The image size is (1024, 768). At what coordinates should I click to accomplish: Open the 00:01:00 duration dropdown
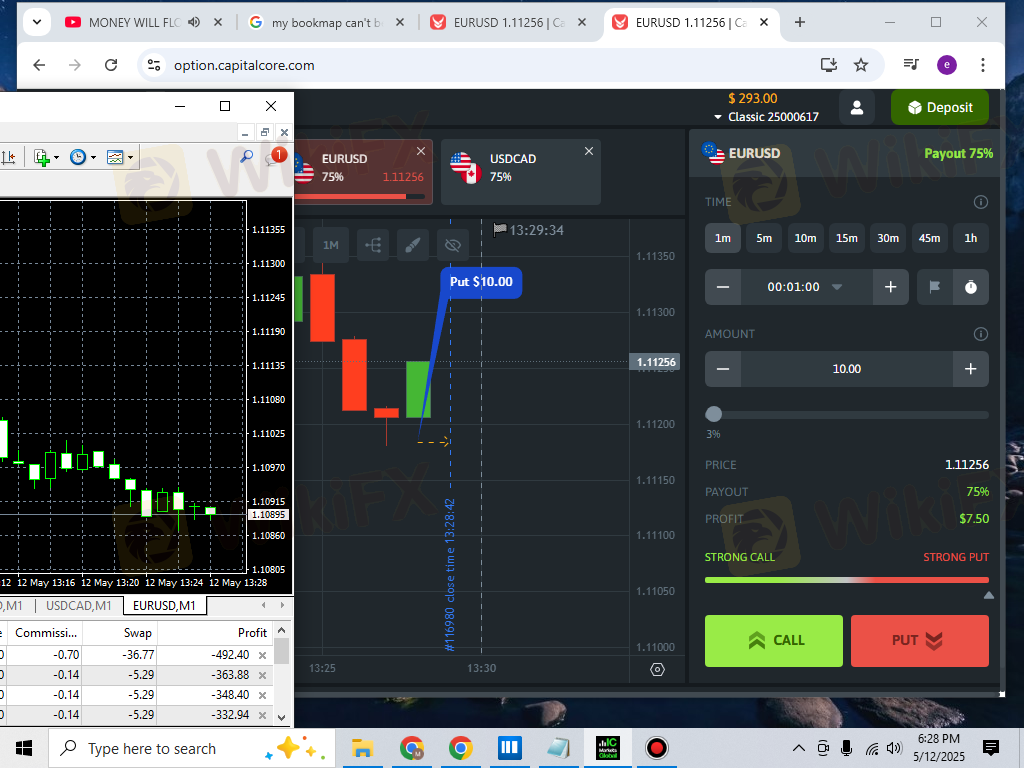(x=807, y=287)
